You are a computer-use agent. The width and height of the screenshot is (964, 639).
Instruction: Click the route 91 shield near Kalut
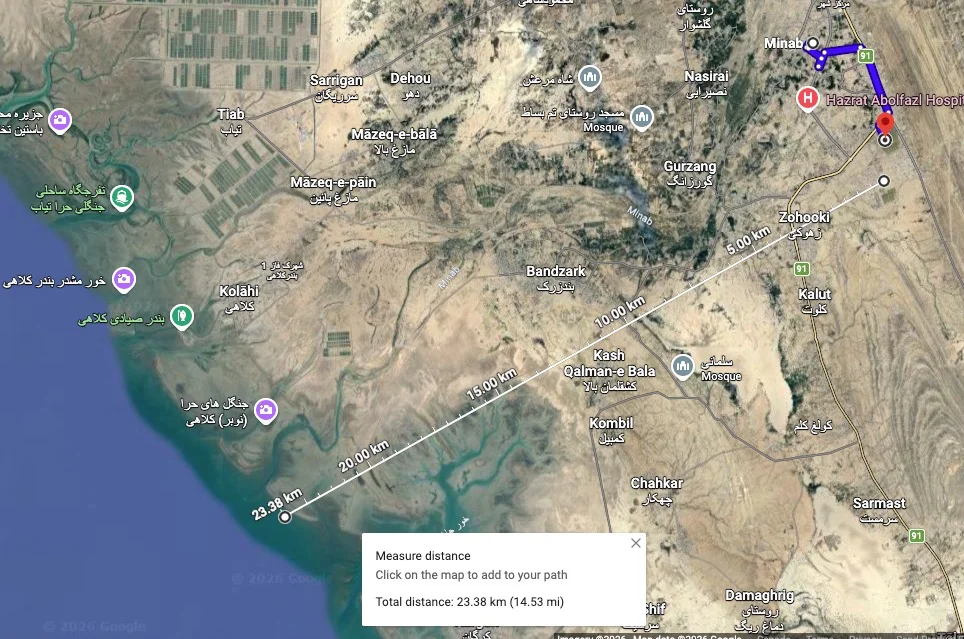(802, 269)
